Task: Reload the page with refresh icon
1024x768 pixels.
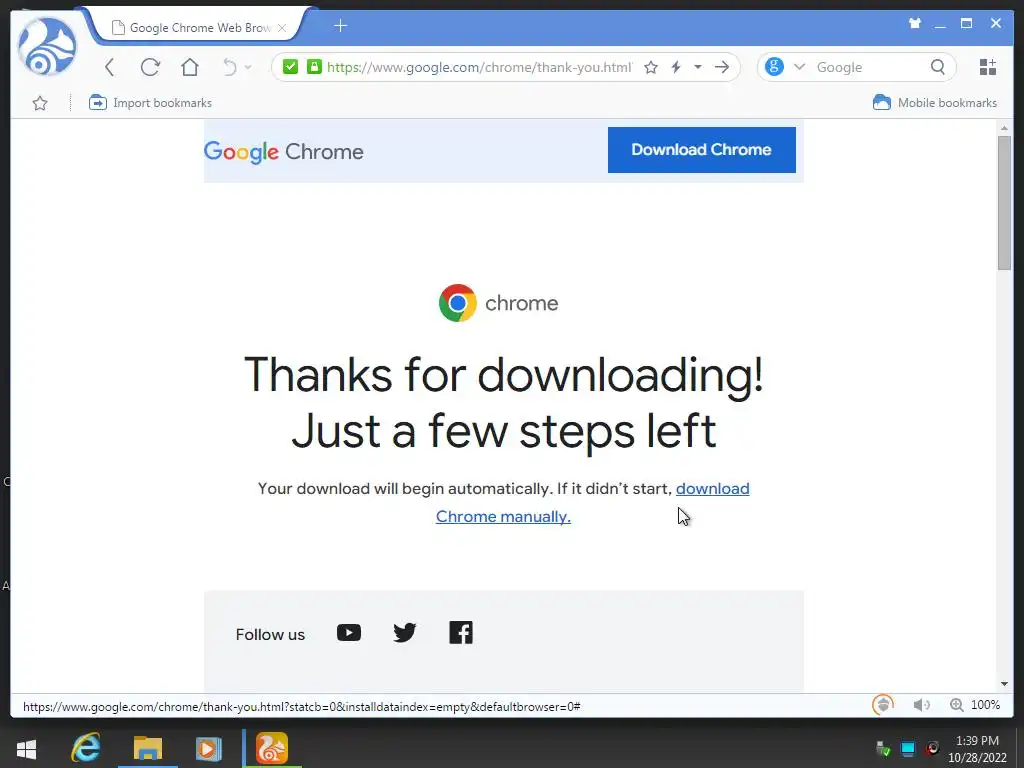Action: point(150,67)
